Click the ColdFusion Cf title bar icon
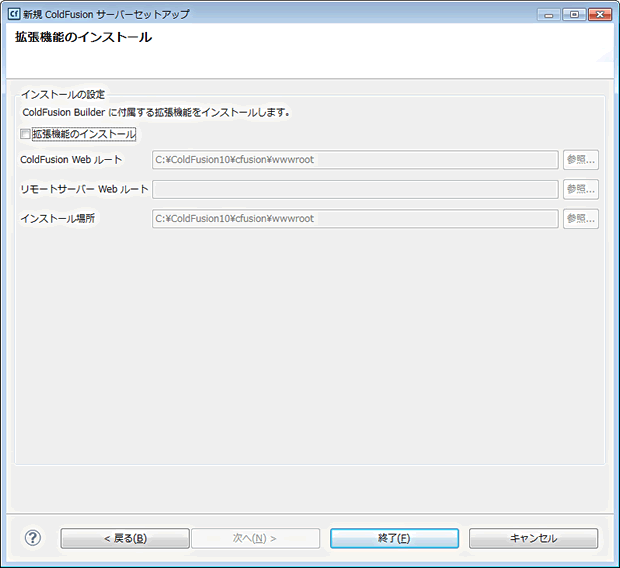This screenshot has height=568, width=620. [x=14, y=14]
